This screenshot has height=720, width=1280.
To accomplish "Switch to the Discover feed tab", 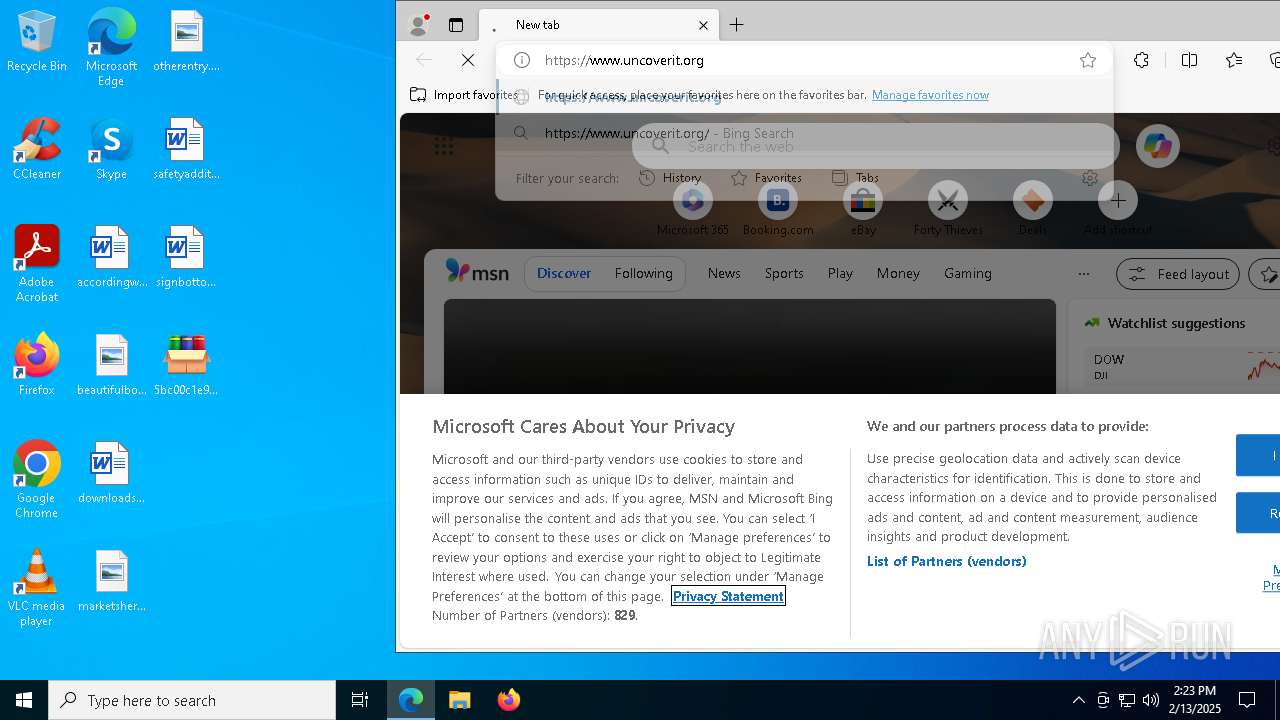I will click(x=564, y=273).
